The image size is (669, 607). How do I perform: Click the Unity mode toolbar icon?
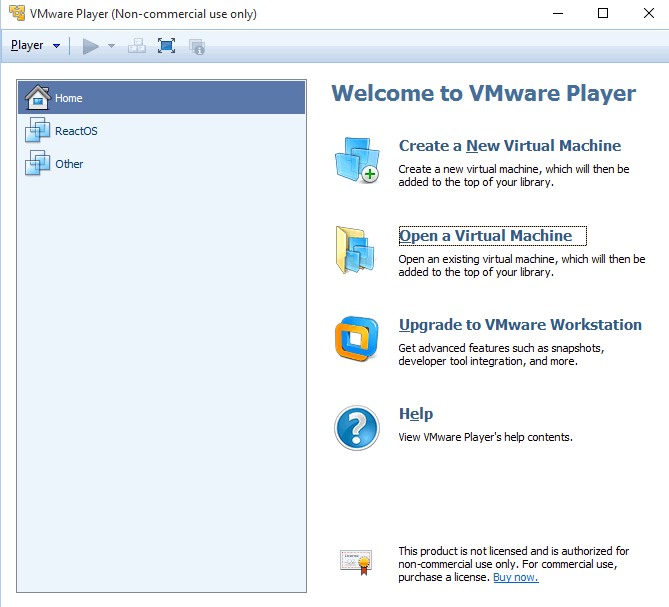197,46
